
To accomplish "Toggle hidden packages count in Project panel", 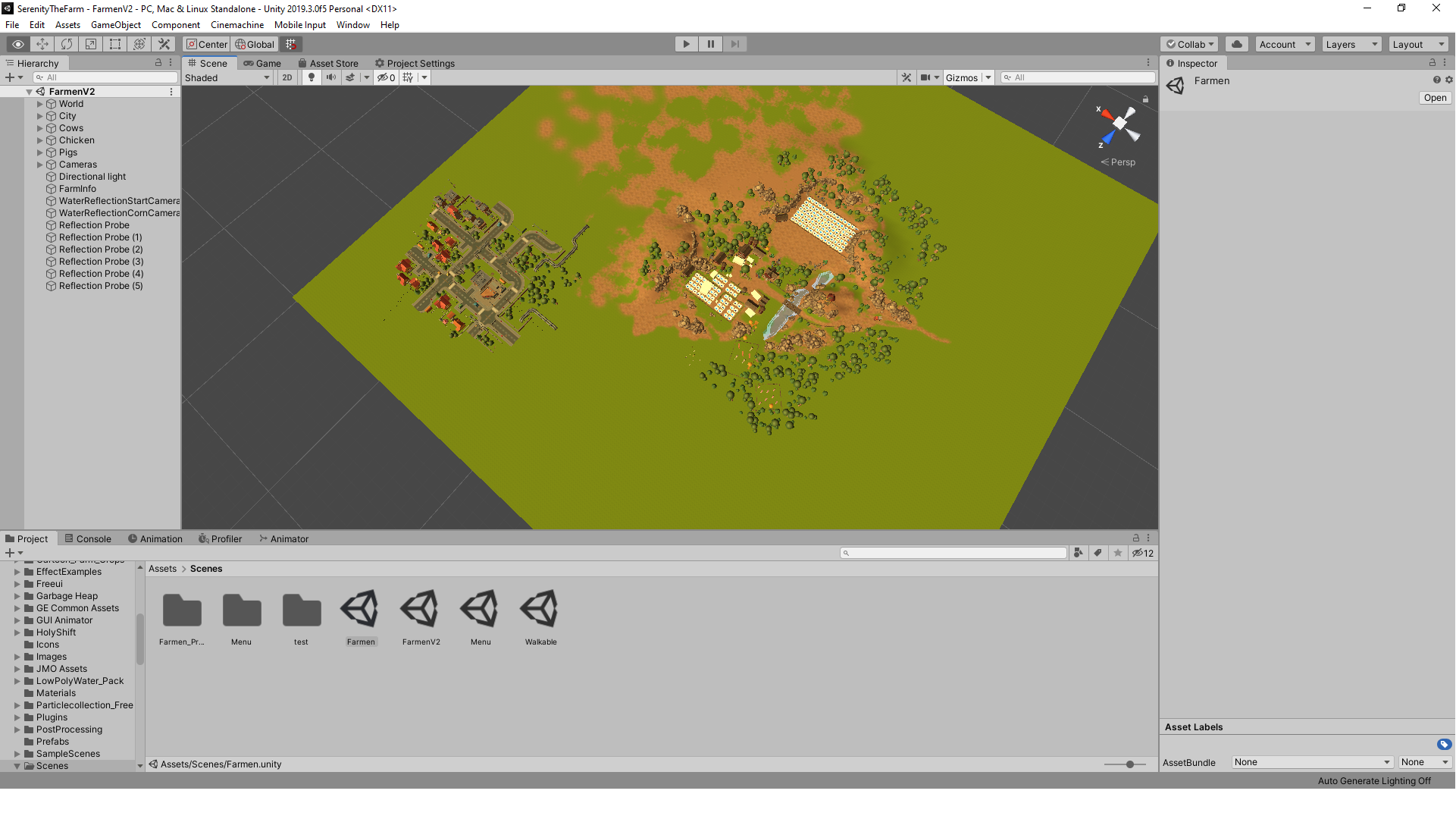I will (1142, 553).
